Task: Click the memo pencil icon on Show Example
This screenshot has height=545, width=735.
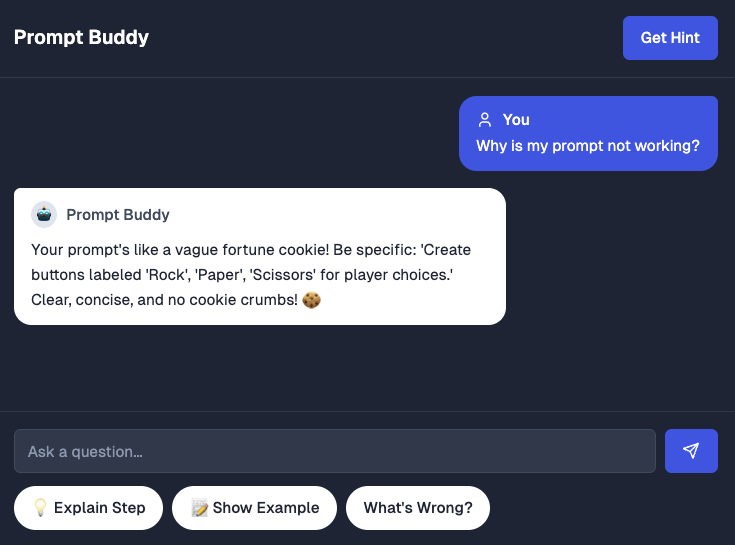Action: 199,508
